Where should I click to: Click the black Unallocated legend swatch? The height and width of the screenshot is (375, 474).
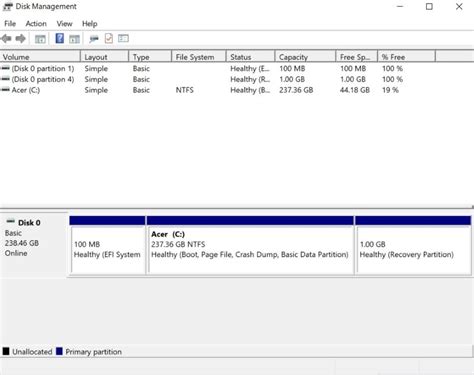pyautogui.click(x=6, y=351)
